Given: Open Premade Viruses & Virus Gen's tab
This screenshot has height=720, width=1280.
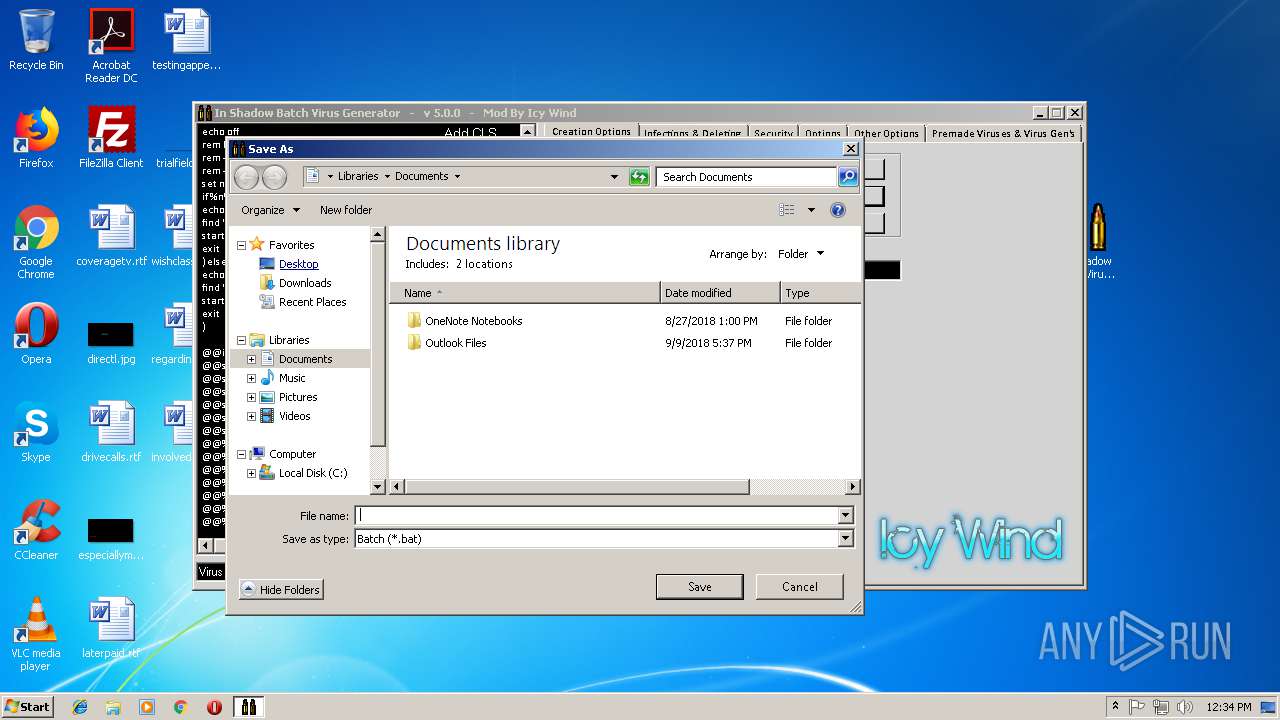Looking at the screenshot, I should tap(1003, 133).
